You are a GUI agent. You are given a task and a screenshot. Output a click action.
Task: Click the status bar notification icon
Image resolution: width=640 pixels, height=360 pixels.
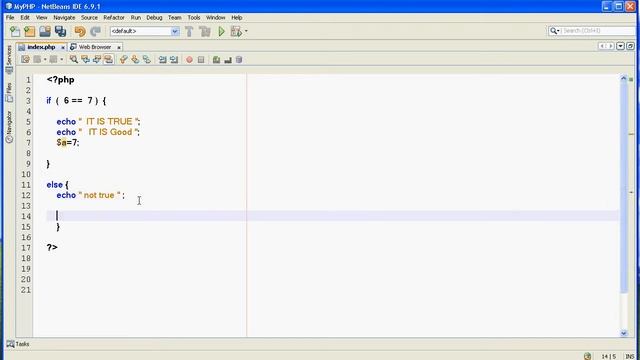pyautogui.click(x=587, y=356)
